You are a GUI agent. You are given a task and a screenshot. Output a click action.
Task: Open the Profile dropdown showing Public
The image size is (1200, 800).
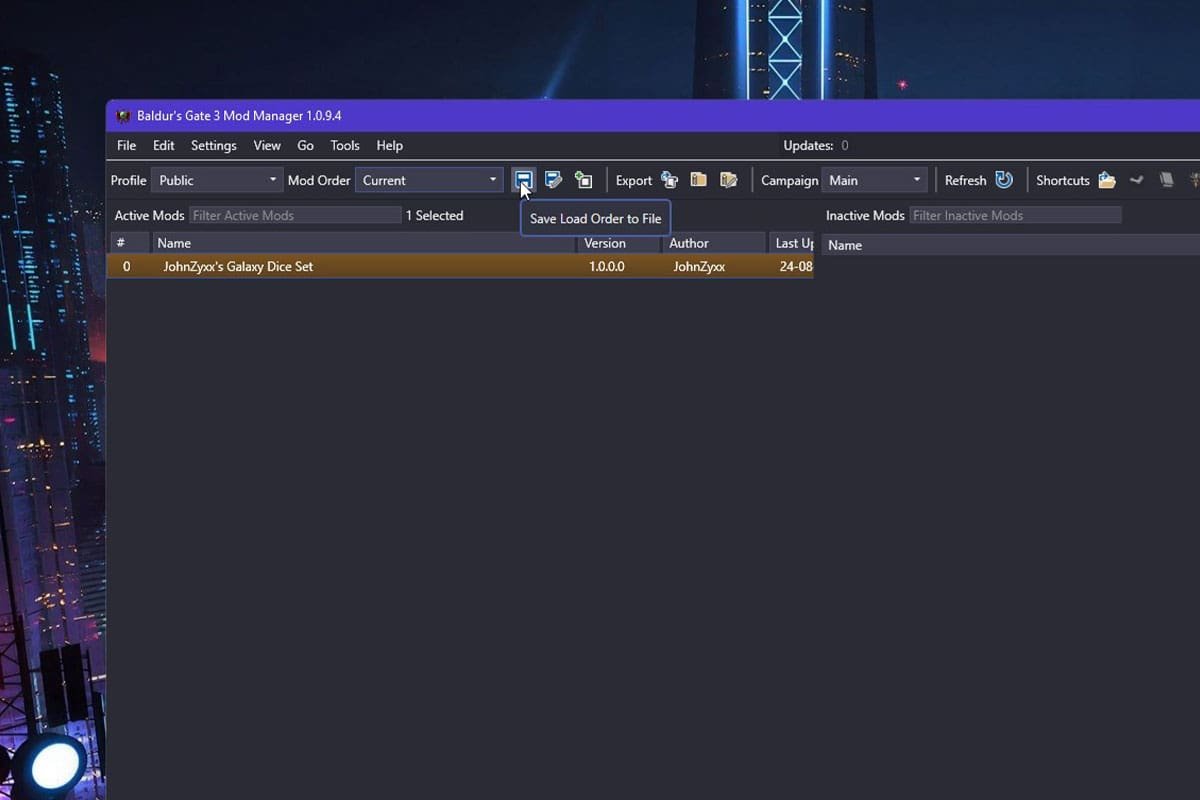218,180
